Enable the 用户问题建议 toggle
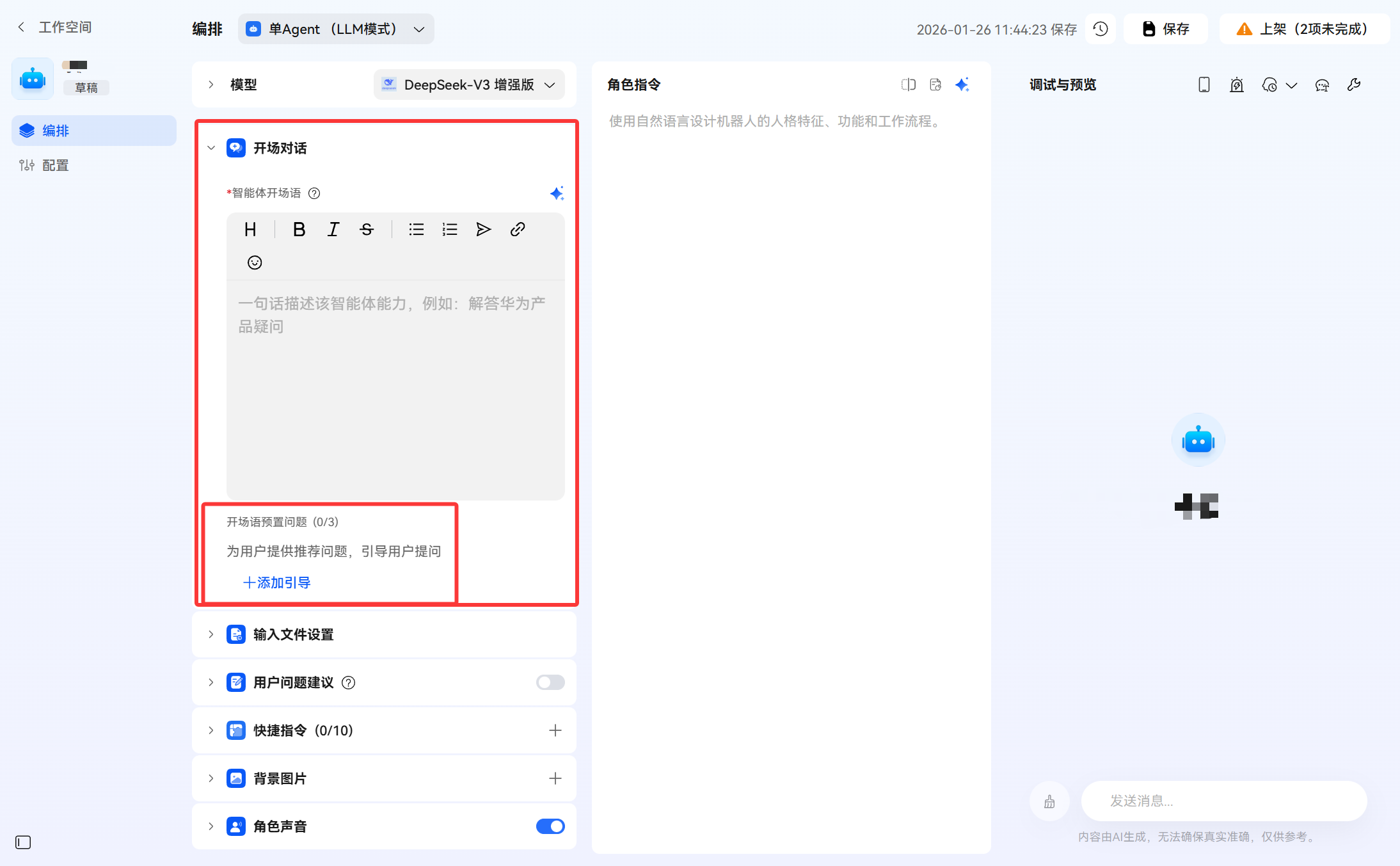 (550, 682)
